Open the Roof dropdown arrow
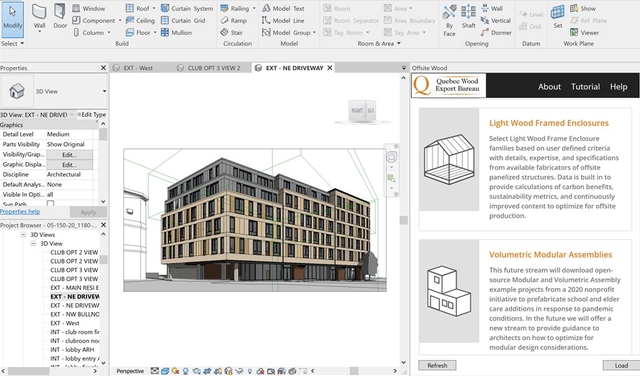Screen dimensions: 640x376 tap(154, 8)
